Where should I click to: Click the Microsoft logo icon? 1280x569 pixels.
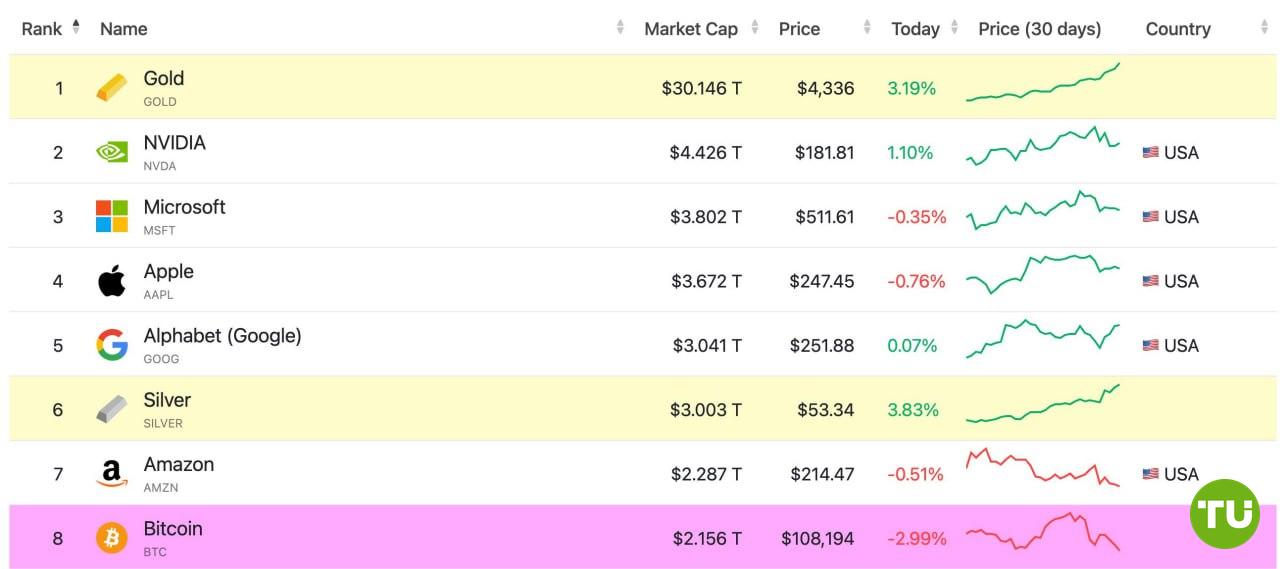click(x=112, y=216)
